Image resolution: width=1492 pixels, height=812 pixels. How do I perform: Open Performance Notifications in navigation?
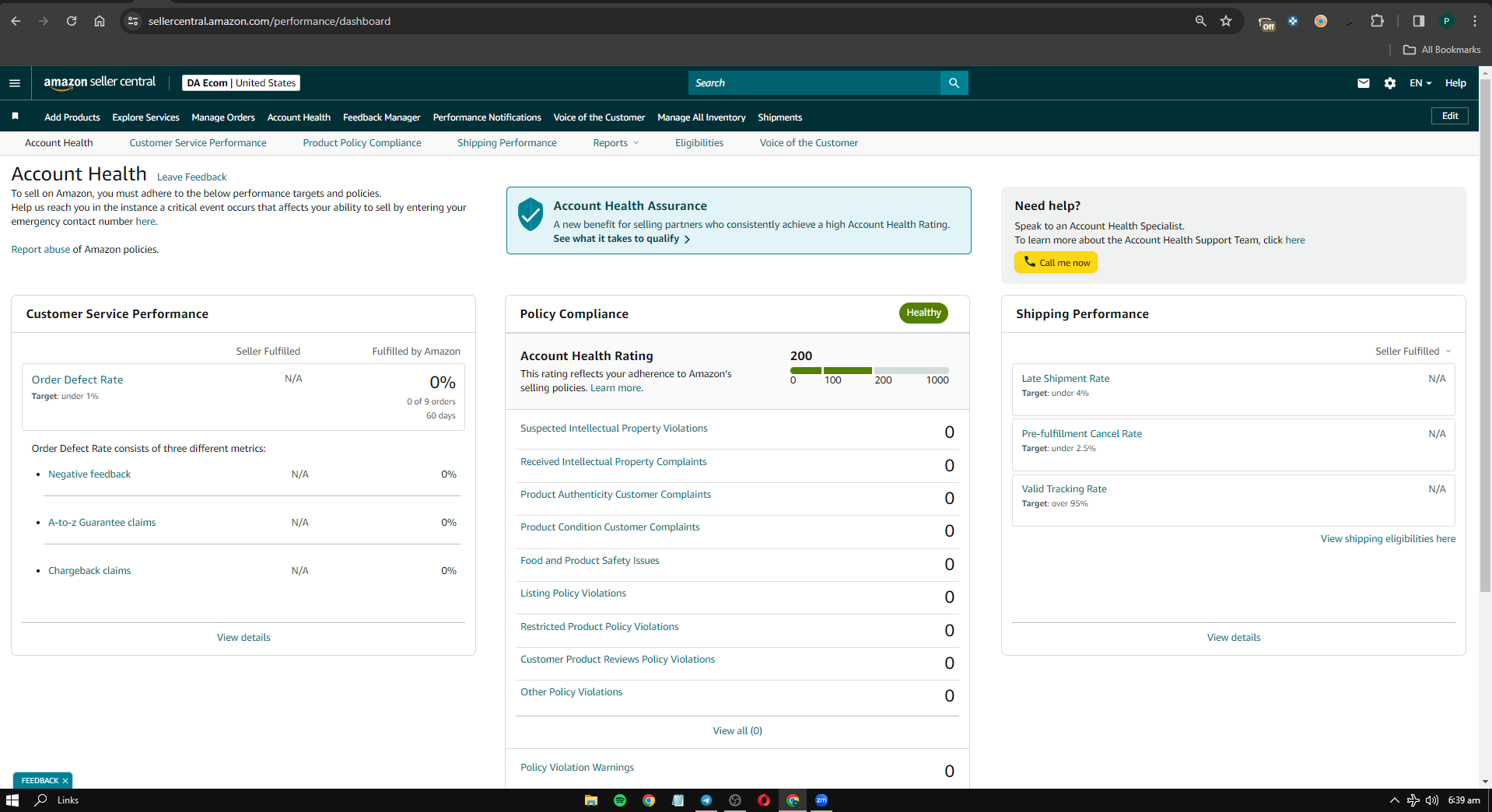point(487,117)
